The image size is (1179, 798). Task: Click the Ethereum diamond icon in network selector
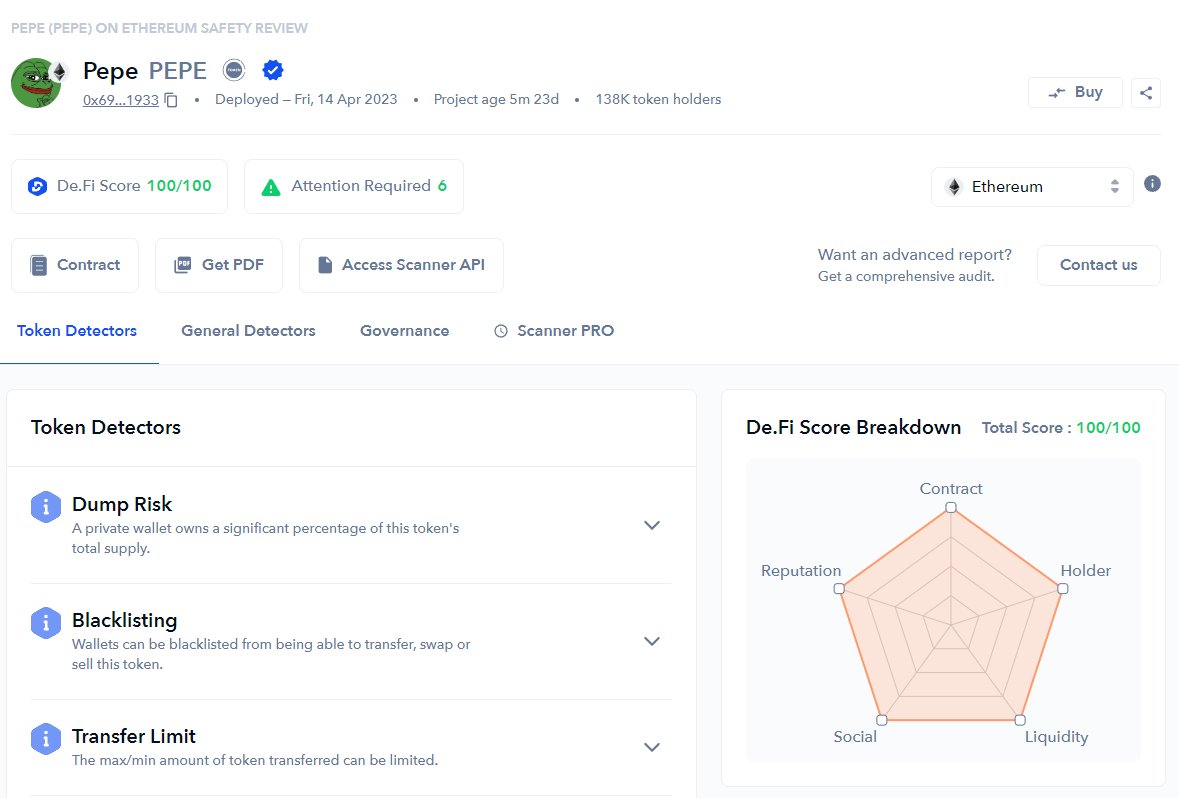click(954, 187)
